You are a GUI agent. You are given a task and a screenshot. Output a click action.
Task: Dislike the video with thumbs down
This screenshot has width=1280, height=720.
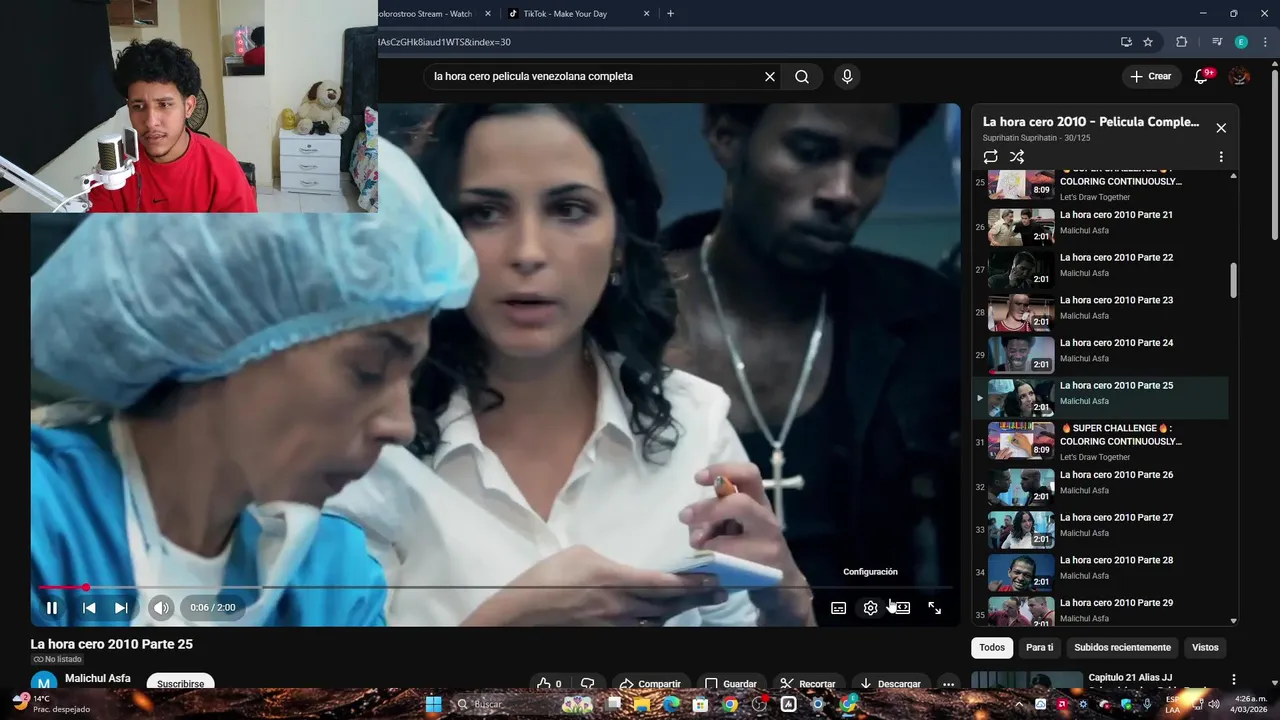click(x=588, y=684)
